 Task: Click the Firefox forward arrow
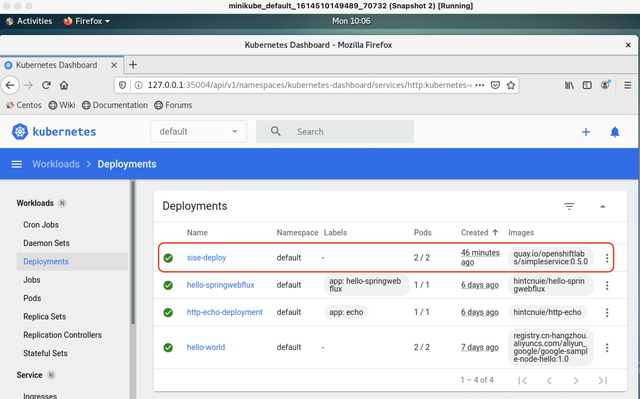click(x=28, y=85)
